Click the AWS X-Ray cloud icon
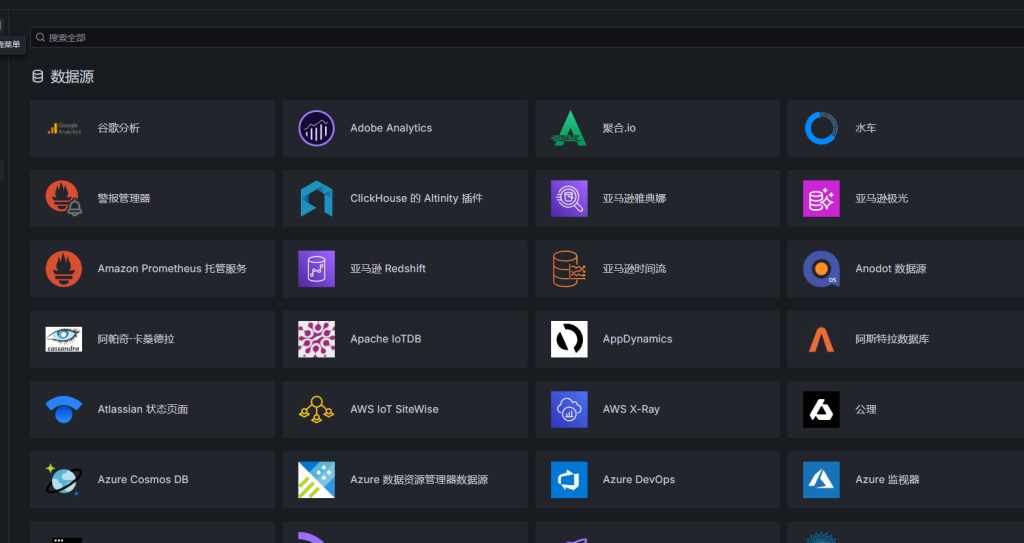The width and height of the screenshot is (1024, 543). (569, 410)
